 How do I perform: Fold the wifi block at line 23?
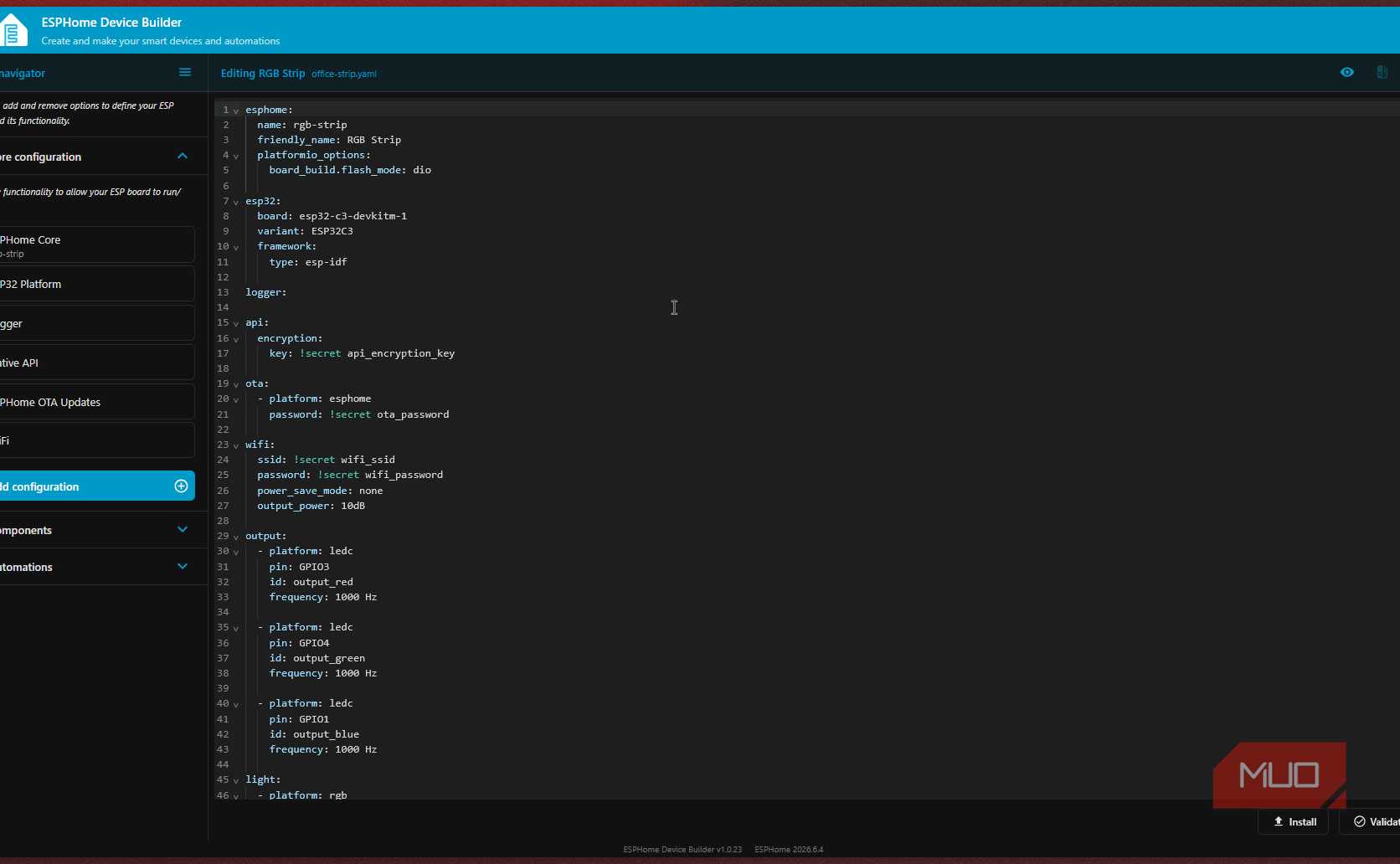click(x=236, y=445)
